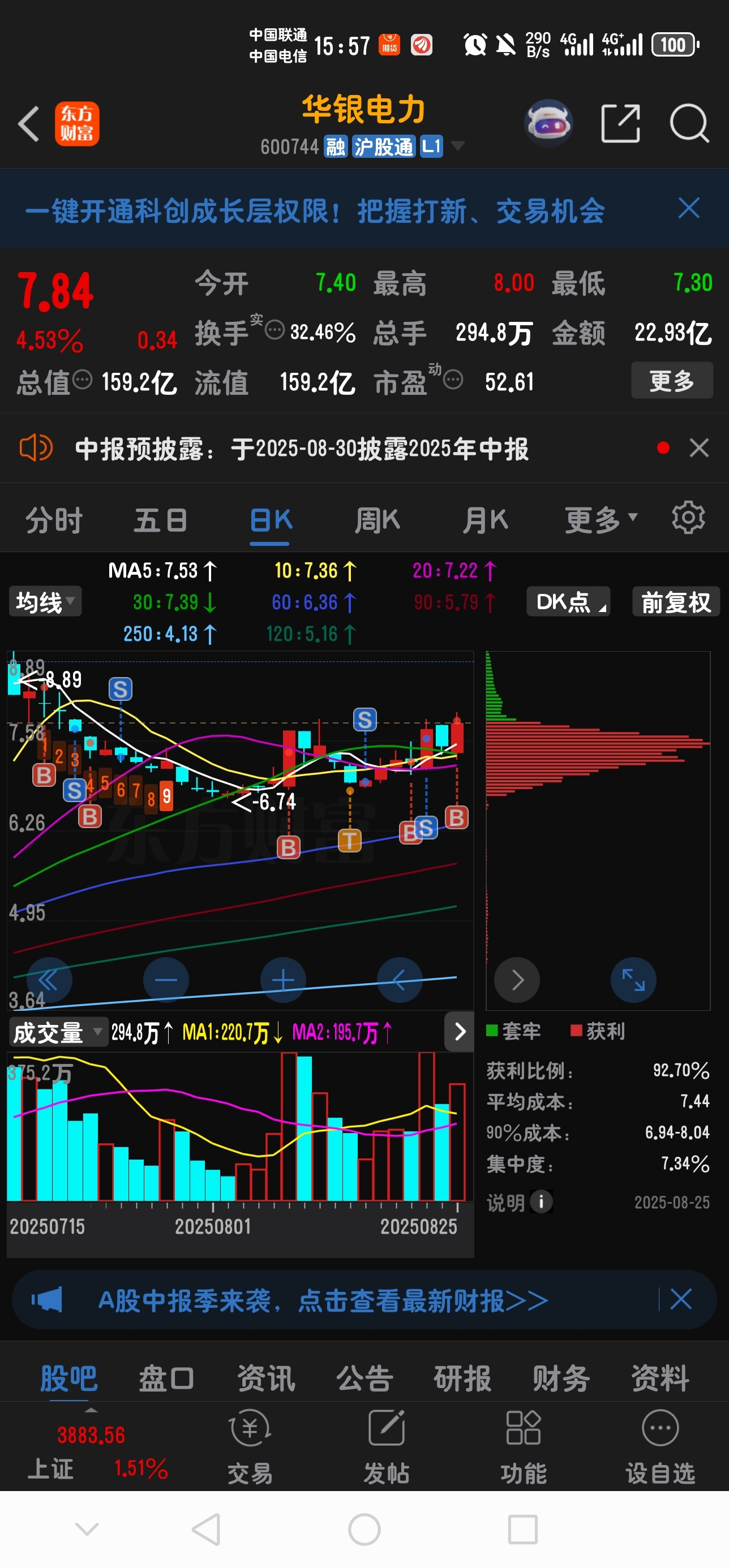Screen dimensions: 729x1568
Task: Tap the speaker announcement icon
Action: click(x=36, y=448)
